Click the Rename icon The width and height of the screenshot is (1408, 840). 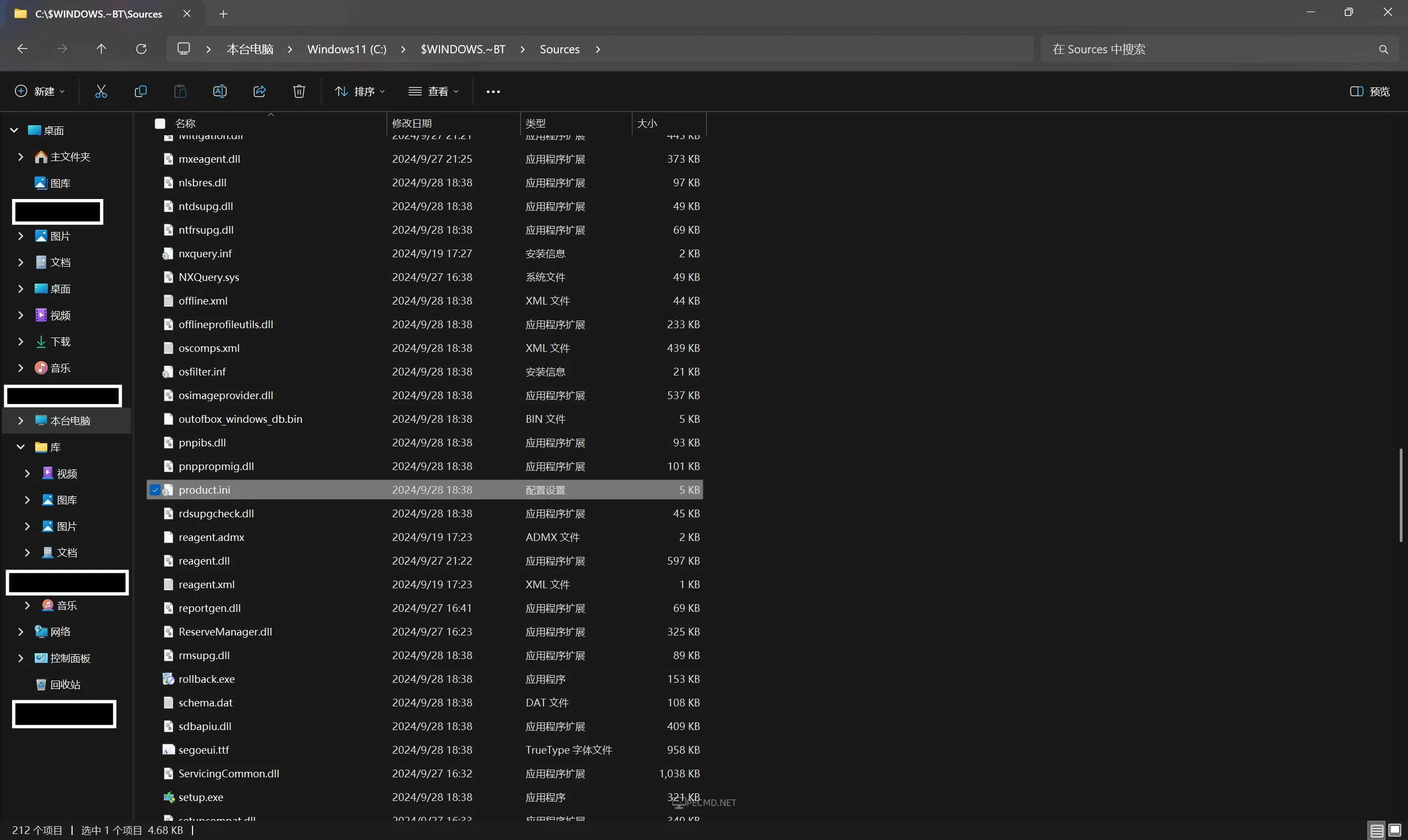click(219, 91)
